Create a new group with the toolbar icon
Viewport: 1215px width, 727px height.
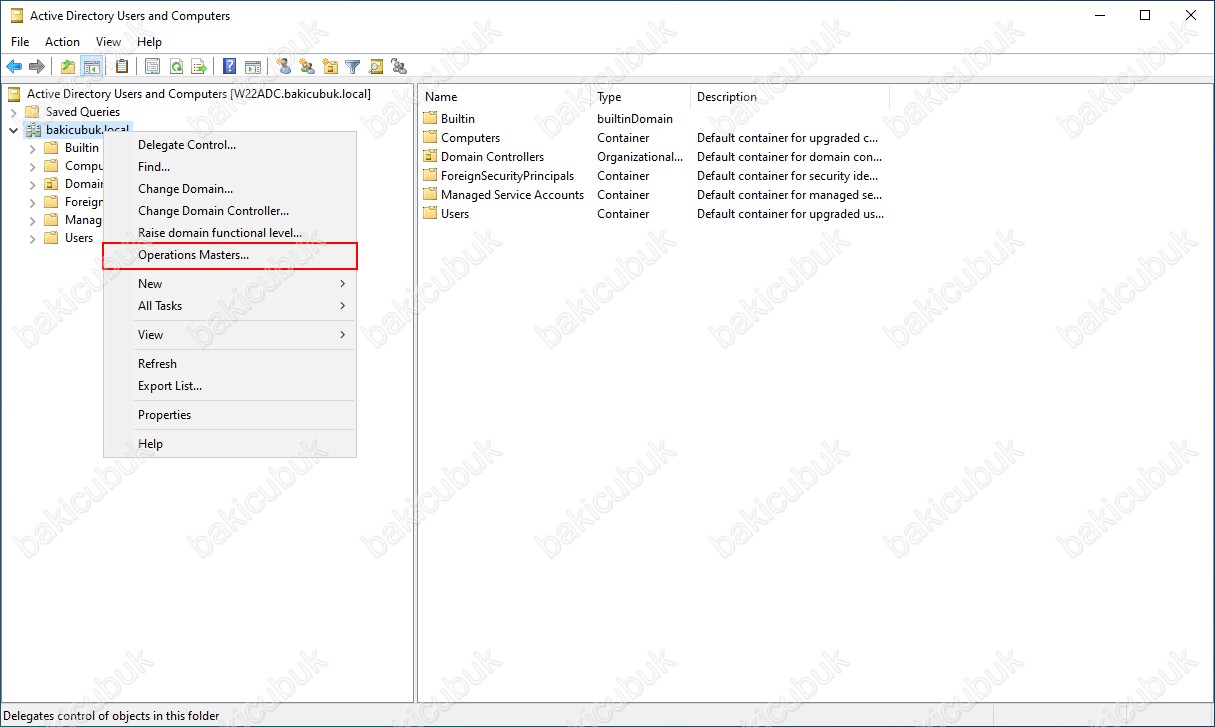(x=307, y=67)
